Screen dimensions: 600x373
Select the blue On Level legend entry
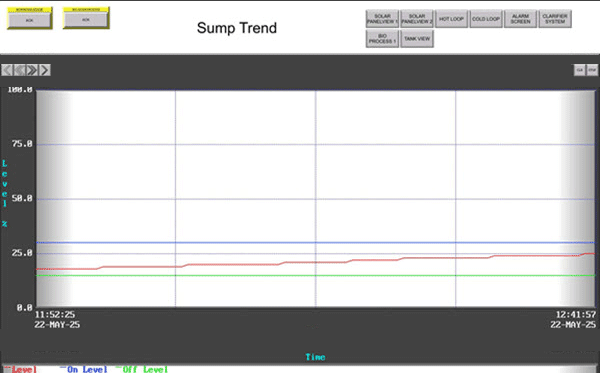84,369
